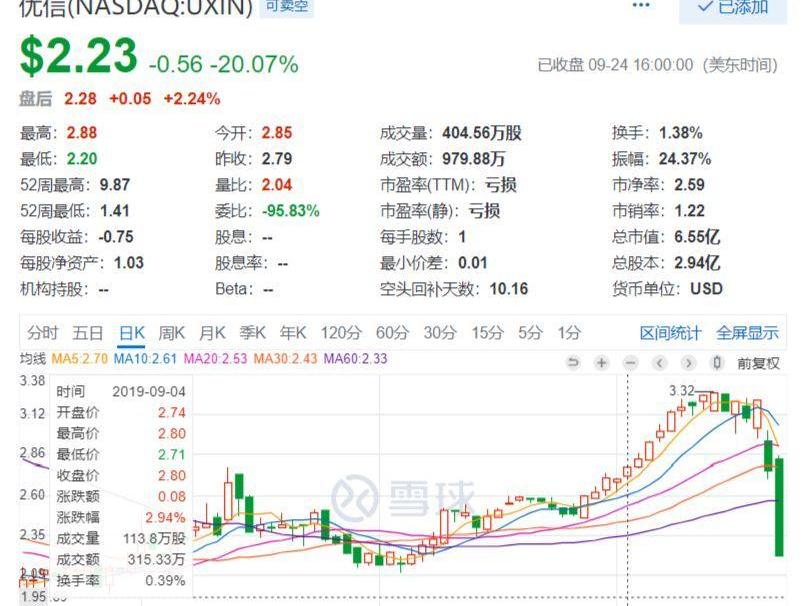Switch to the 30分 chart interval
This screenshot has width=806, height=606.
click(x=440, y=333)
